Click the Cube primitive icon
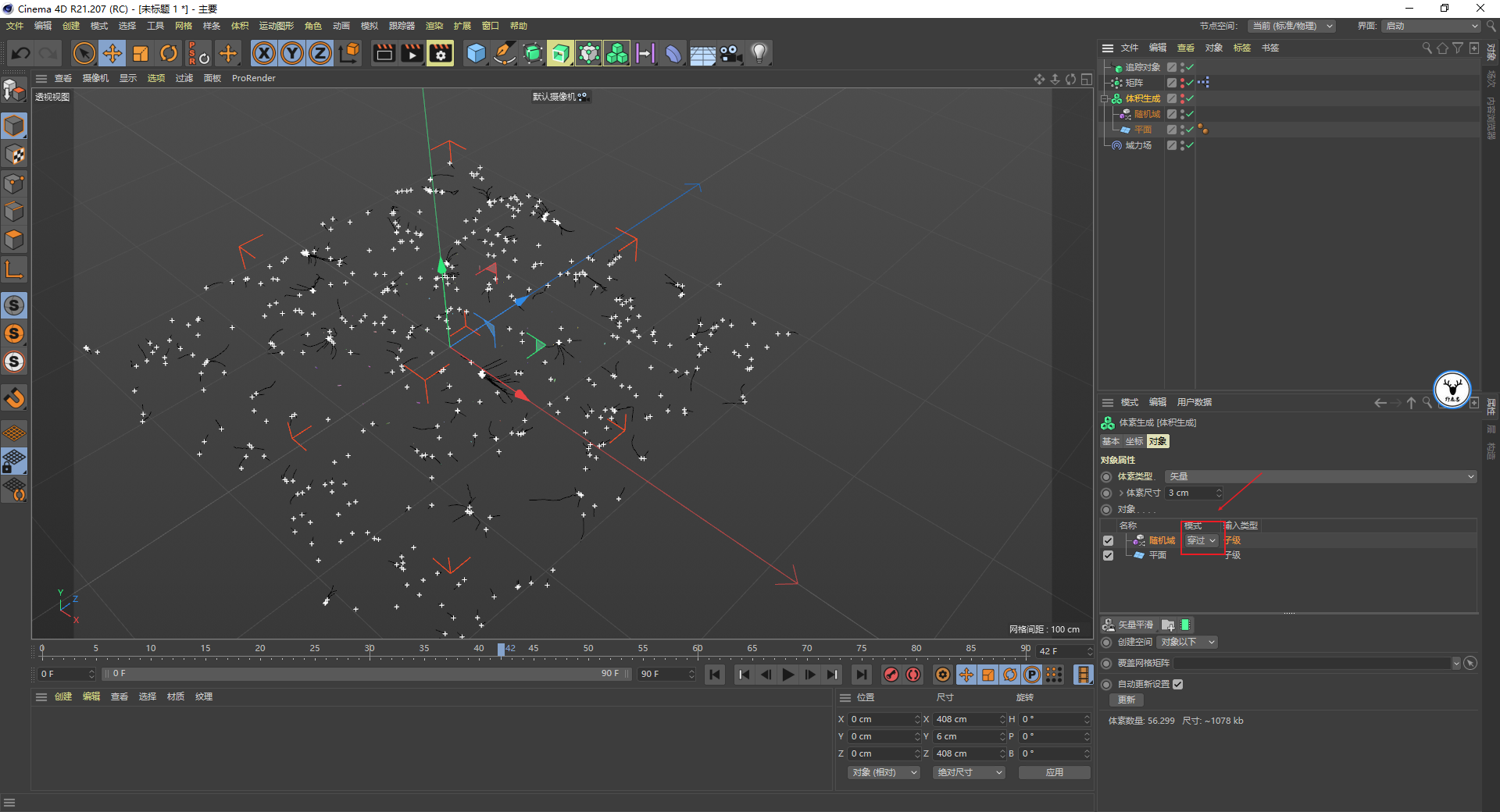Screen dimensions: 1500x812 [x=476, y=53]
